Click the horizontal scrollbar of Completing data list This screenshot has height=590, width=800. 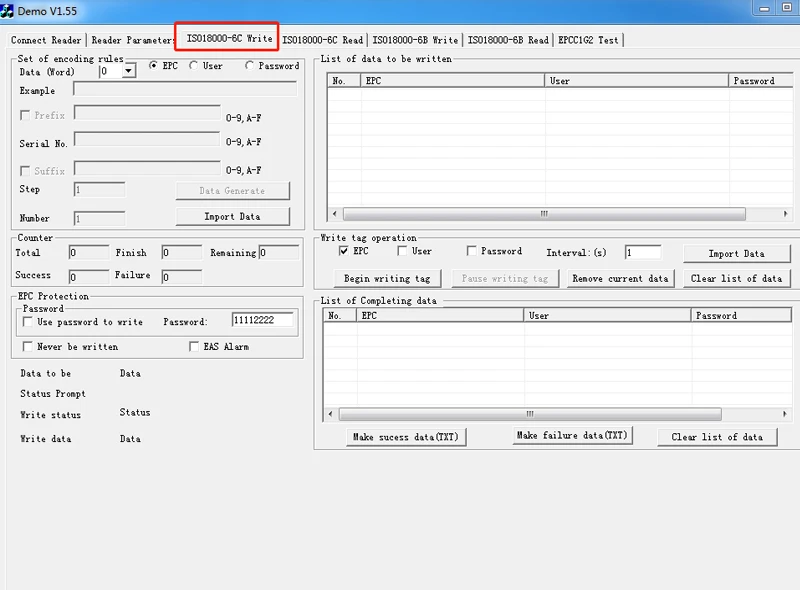tap(530, 414)
